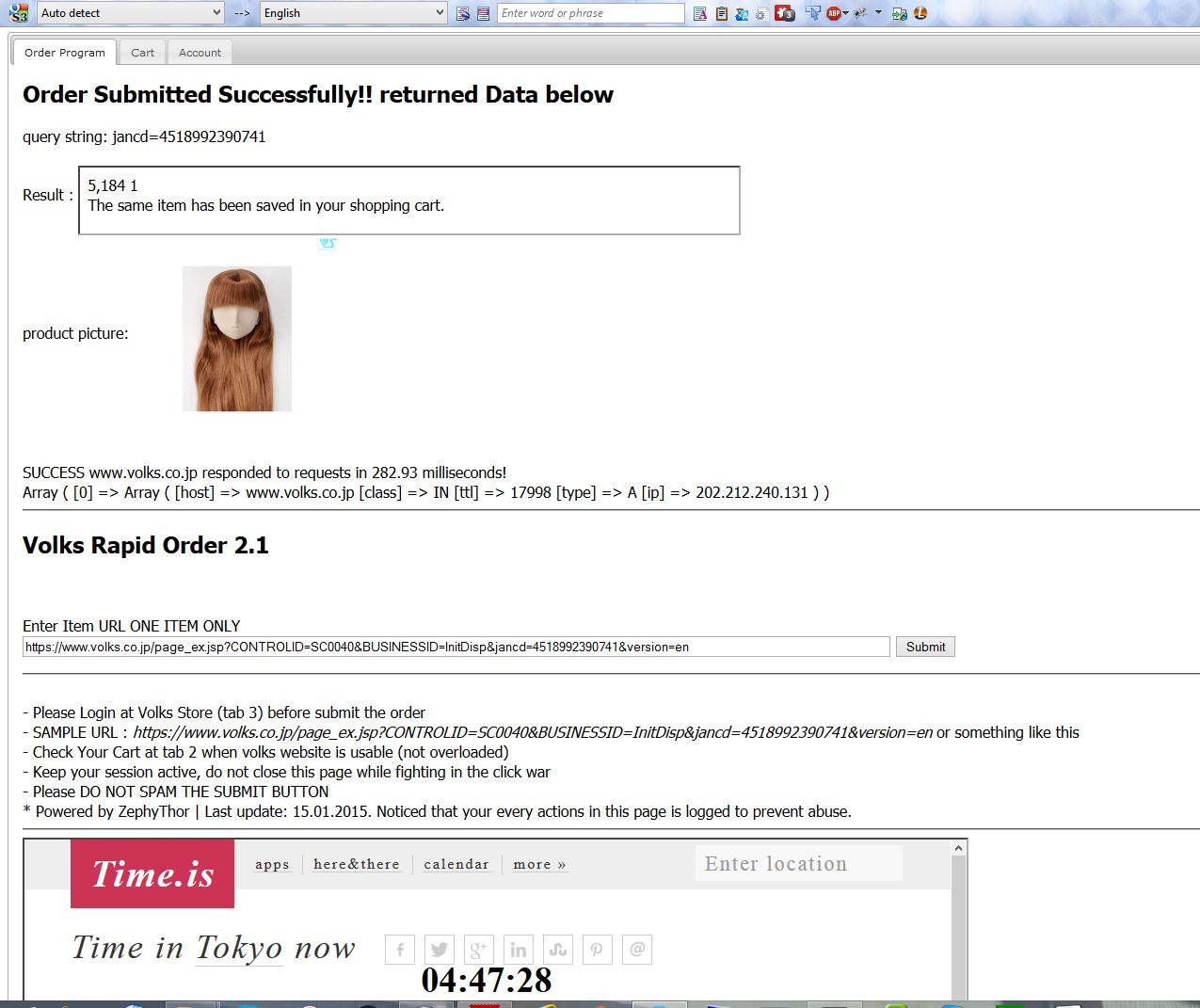Screen dimensions: 1200x1008
Task: Click the green arrow globe toolbar icon
Action: [x=900, y=13]
